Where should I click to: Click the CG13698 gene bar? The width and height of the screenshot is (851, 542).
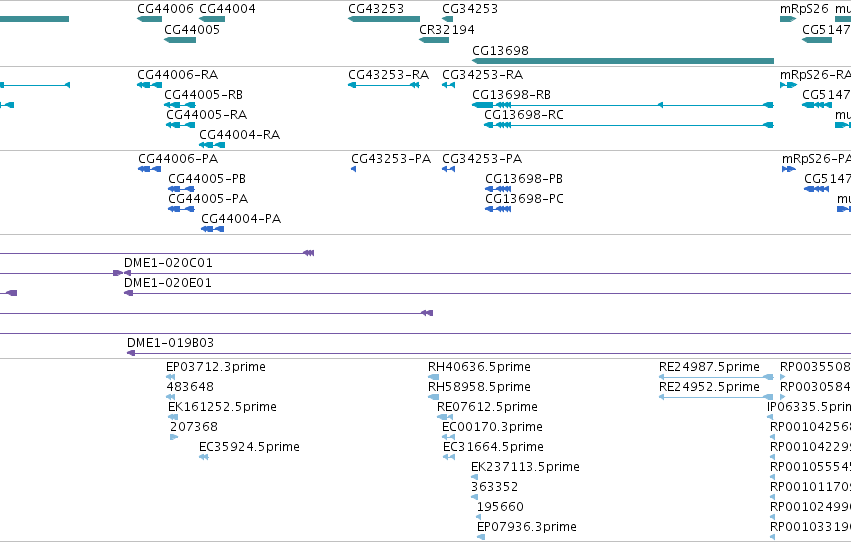click(x=623, y=61)
